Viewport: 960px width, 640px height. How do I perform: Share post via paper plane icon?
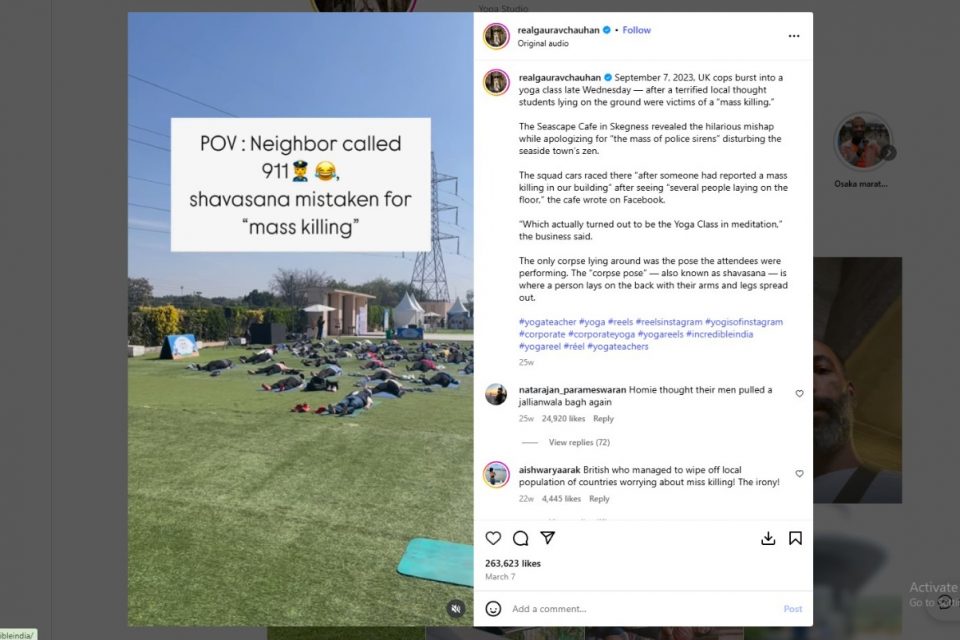547,538
